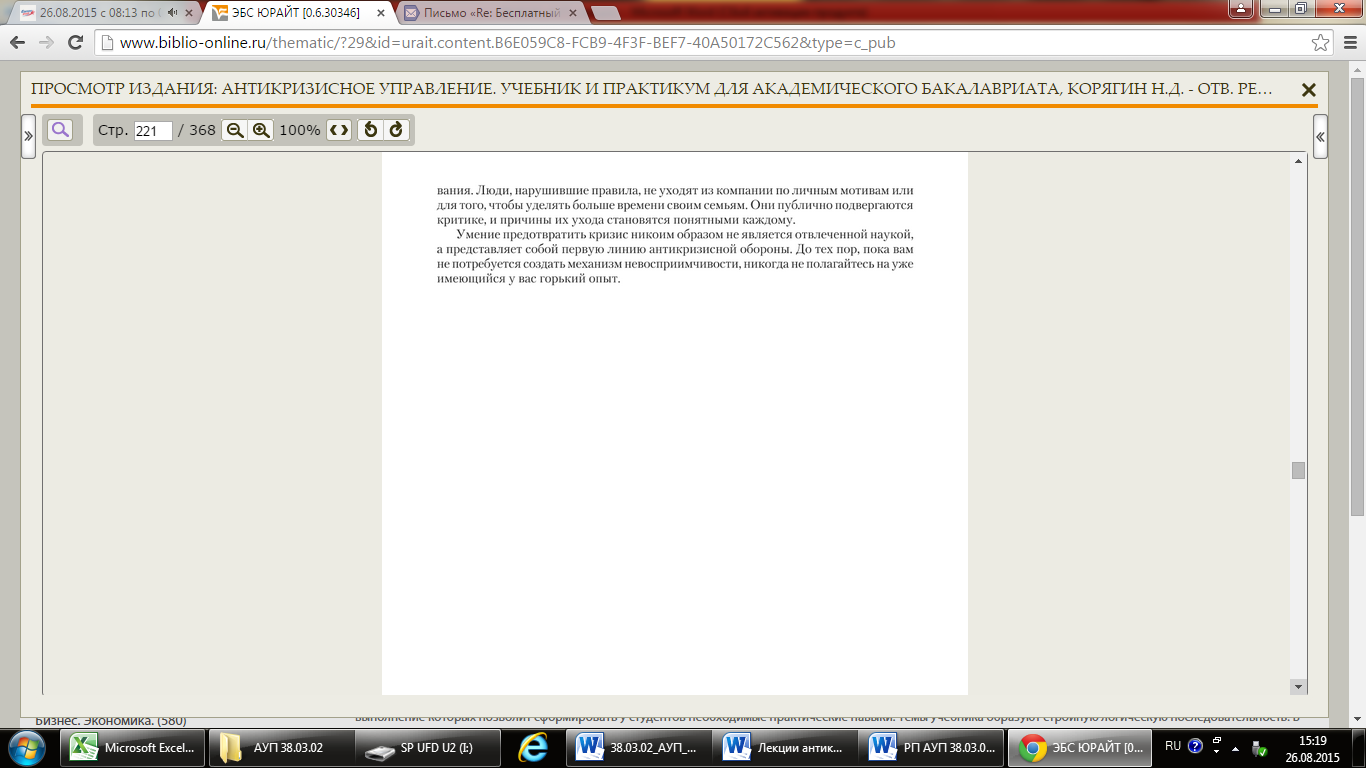The height and width of the screenshot is (768, 1366).
Task: Click the total page count 368
Action: pyautogui.click(x=202, y=131)
